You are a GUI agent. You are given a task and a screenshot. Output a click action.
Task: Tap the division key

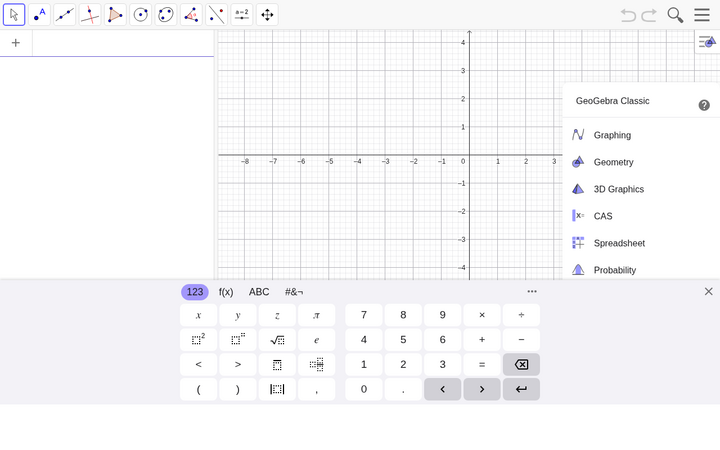[521, 315]
